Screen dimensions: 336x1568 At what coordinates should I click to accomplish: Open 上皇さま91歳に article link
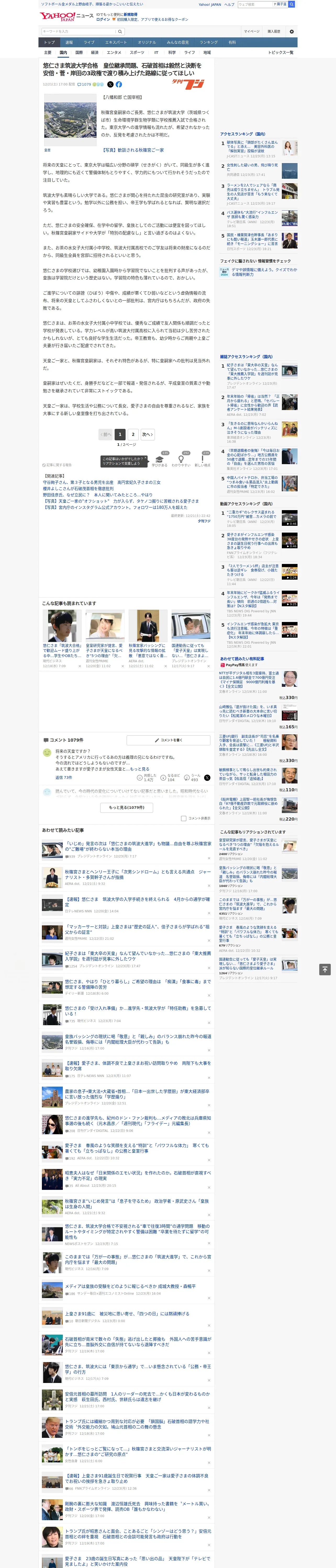click(127, 1313)
